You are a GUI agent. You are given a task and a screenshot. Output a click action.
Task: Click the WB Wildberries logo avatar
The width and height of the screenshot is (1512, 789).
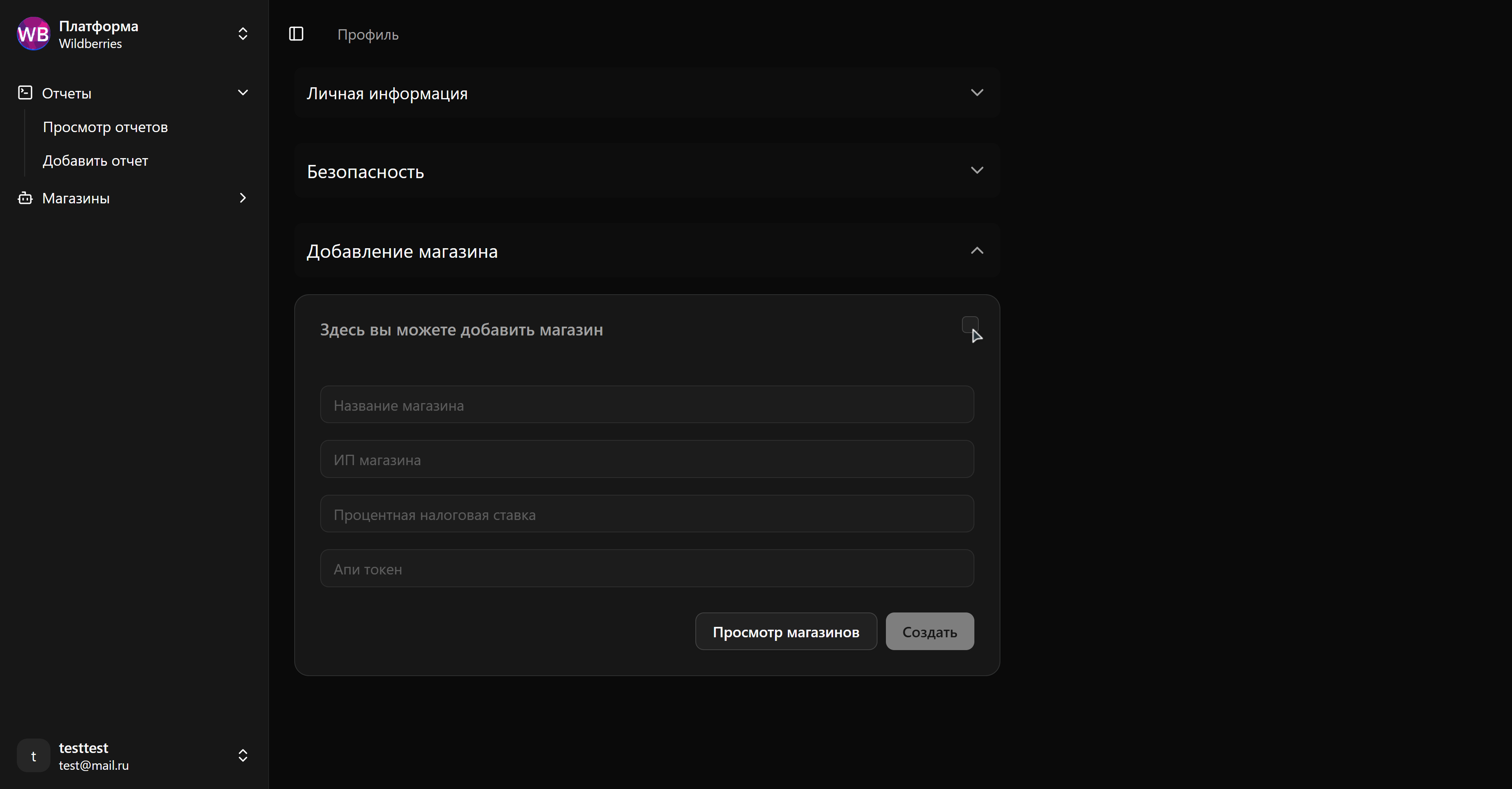click(x=34, y=34)
